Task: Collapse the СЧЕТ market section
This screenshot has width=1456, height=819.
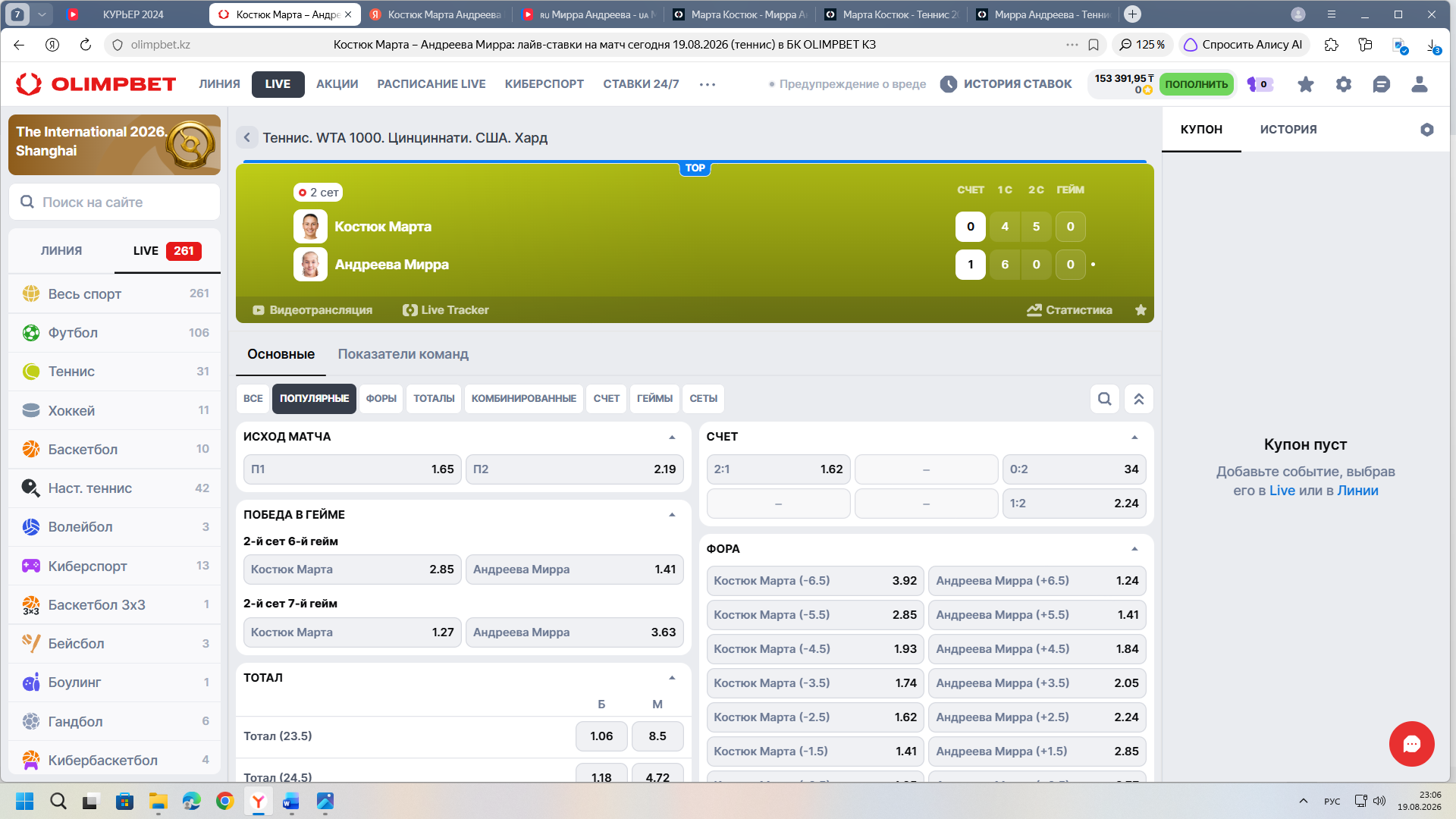Action: [1134, 438]
